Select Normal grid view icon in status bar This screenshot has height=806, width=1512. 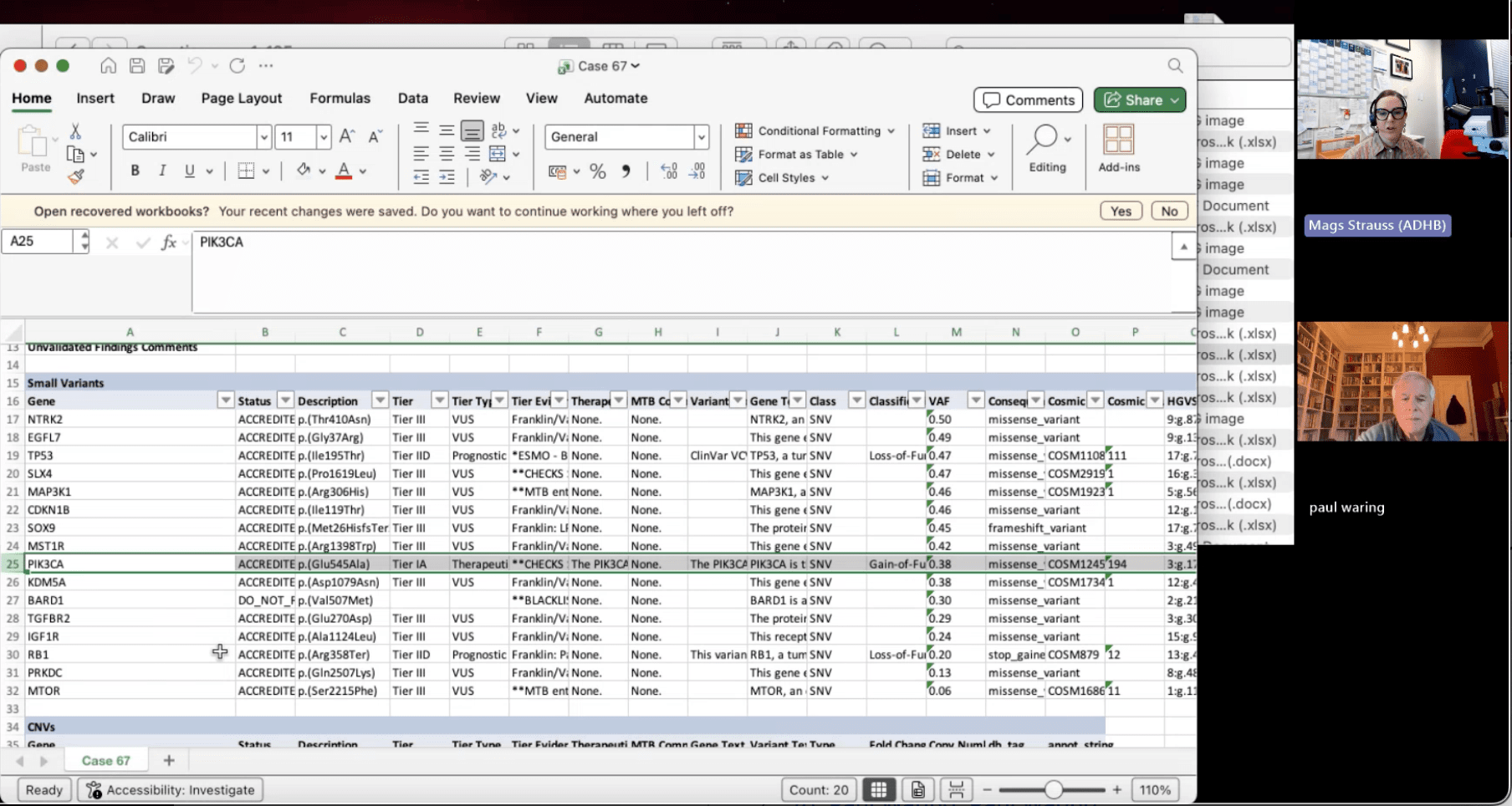coord(878,789)
